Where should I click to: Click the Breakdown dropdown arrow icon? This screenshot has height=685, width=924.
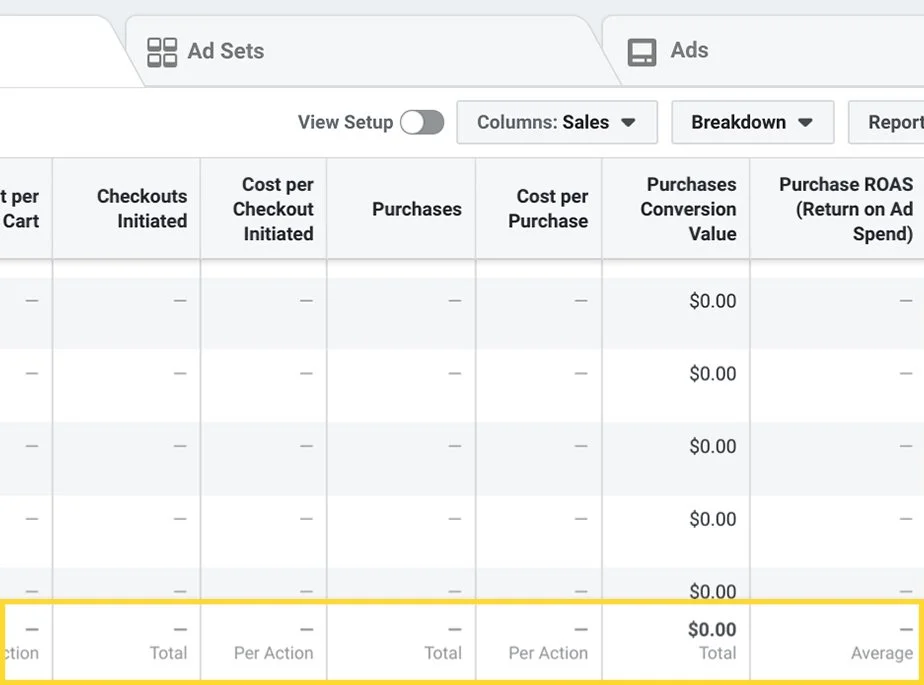(805, 122)
